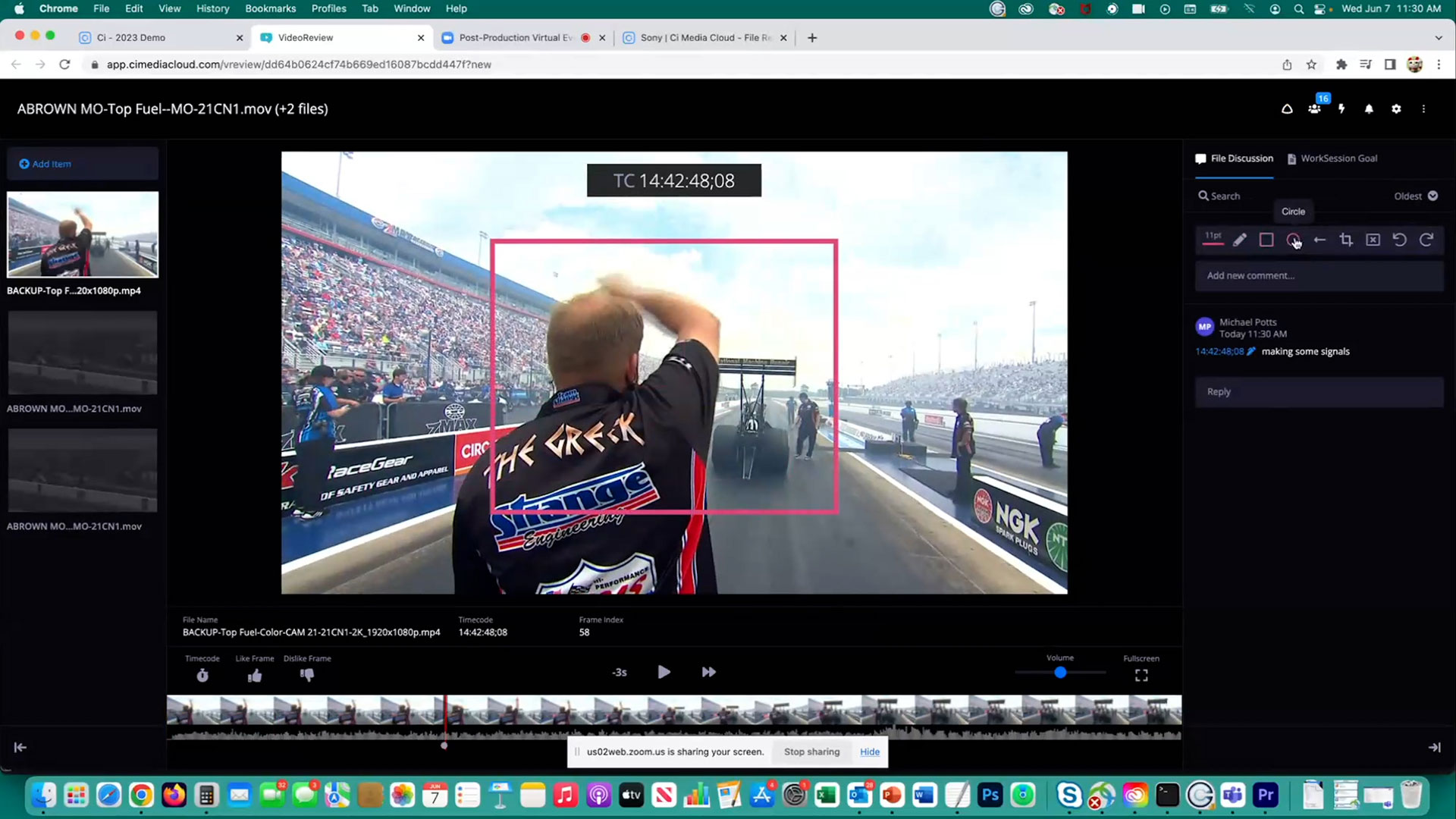The width and height of the screenshot is (1456, 819).
Task: Select the rectangle annotation tool
Action: pyautogui.click(x=1266, y=240)
